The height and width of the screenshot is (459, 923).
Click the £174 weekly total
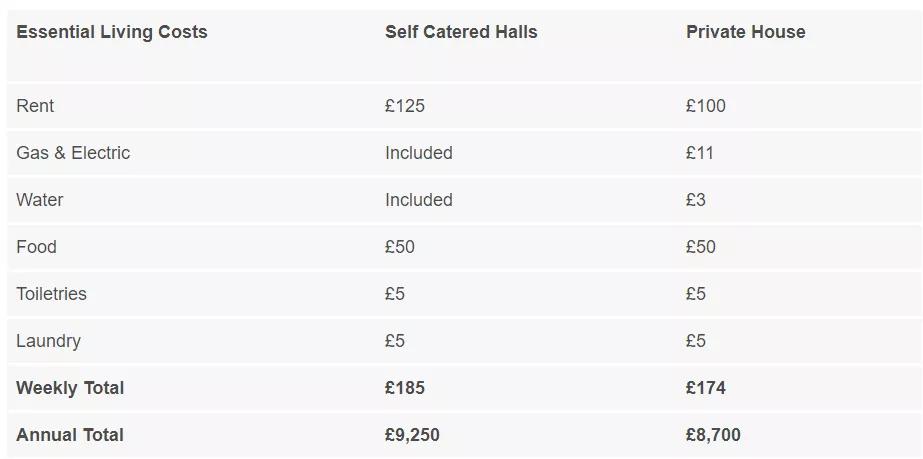click(705, 388)
